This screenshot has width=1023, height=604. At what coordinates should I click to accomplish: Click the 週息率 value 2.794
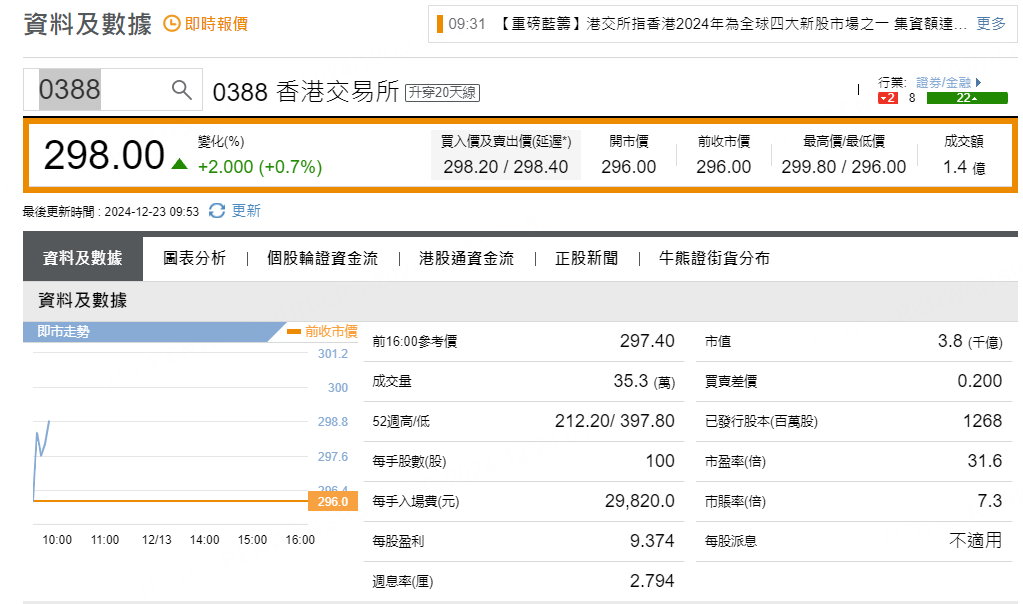(x=652, y=581)
